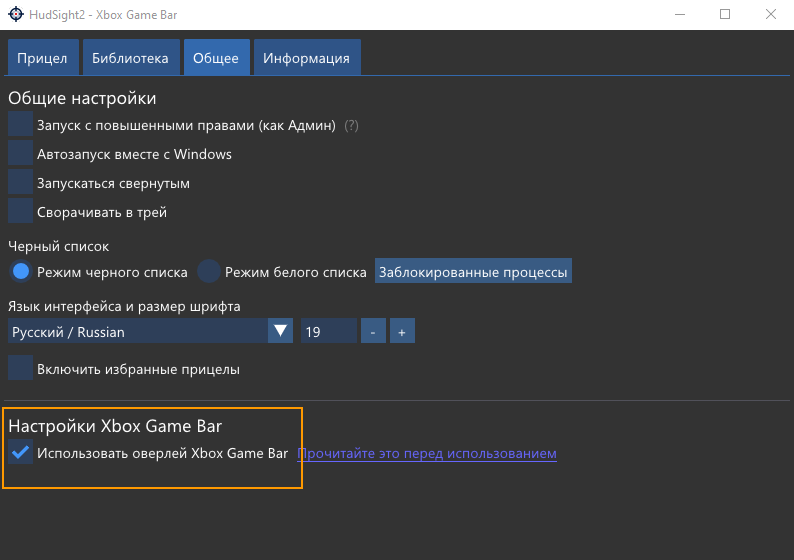Click the HudSight2 - Xbox Game Bar title text

(103, 15)
